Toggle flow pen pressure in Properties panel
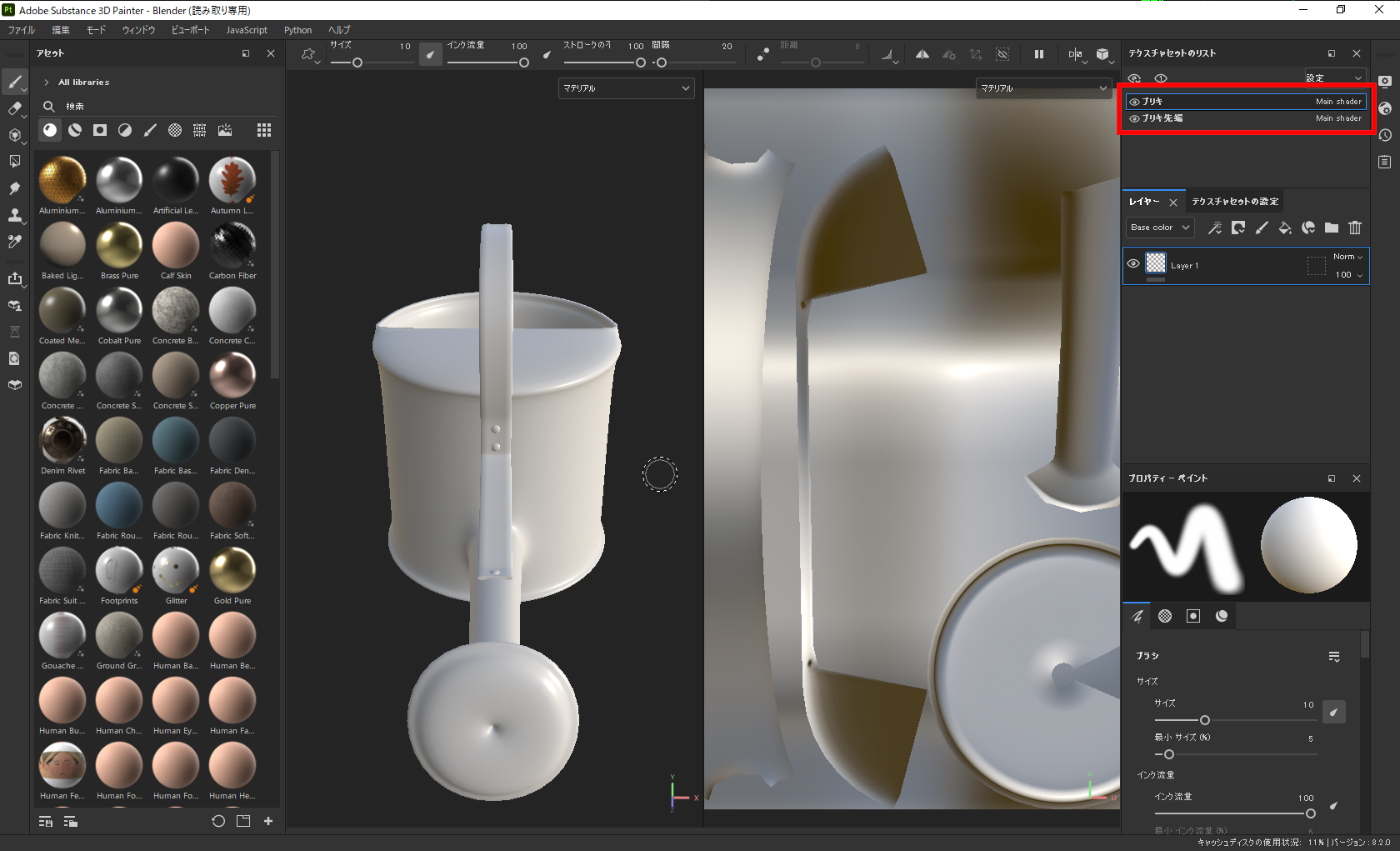 [x=1334, y=805]
